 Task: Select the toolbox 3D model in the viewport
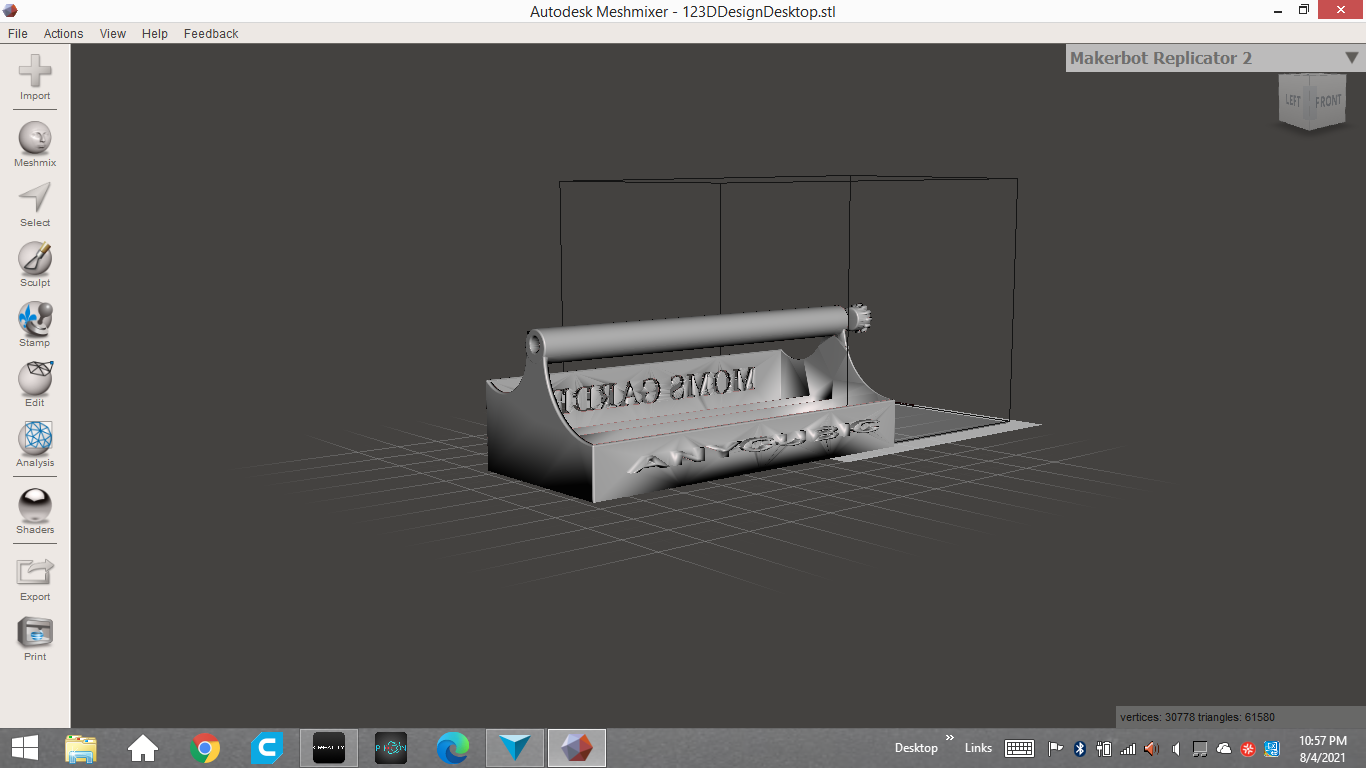pos(690,405)
